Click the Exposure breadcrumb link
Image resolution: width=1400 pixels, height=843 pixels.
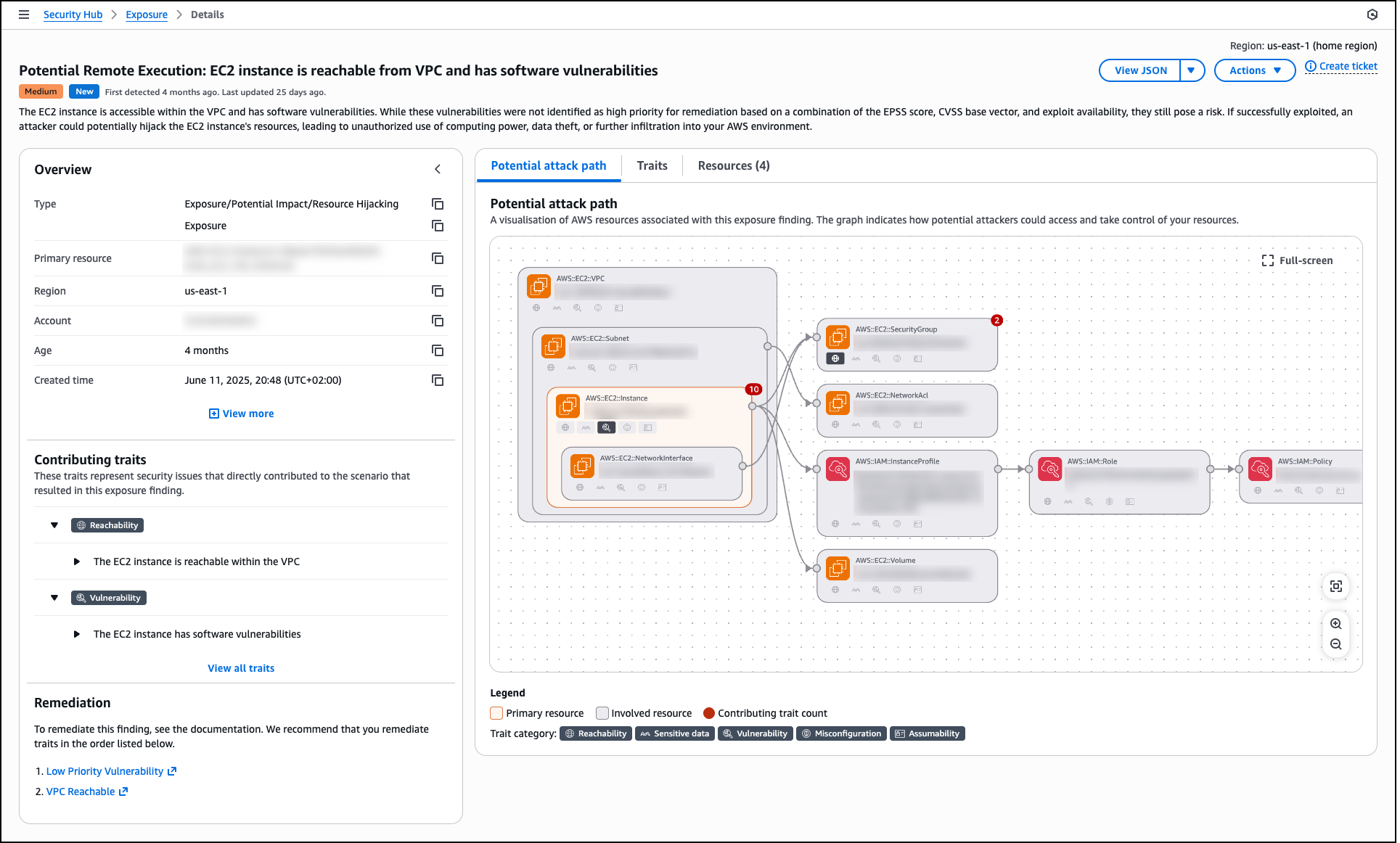[147, 15]
